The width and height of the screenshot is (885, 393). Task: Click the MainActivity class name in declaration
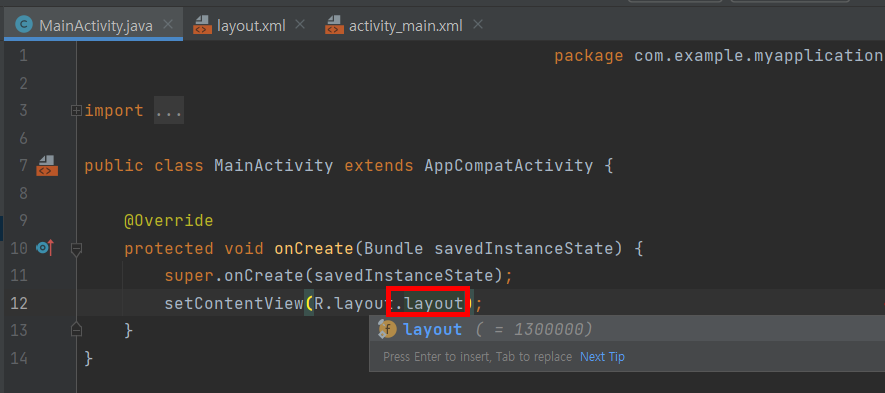tap(274, 166)
